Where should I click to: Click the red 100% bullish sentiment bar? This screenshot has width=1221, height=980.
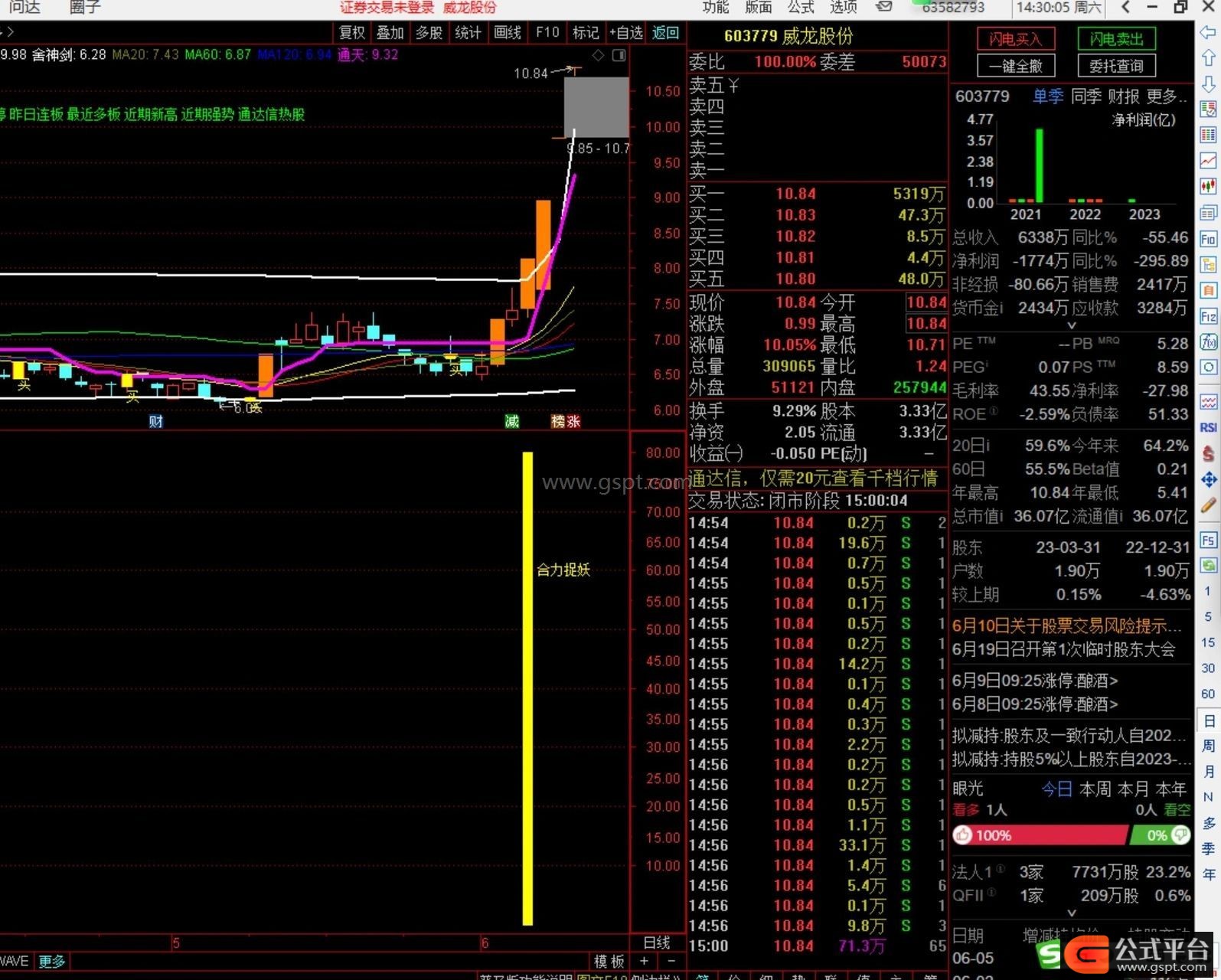tap(1040, 835)
